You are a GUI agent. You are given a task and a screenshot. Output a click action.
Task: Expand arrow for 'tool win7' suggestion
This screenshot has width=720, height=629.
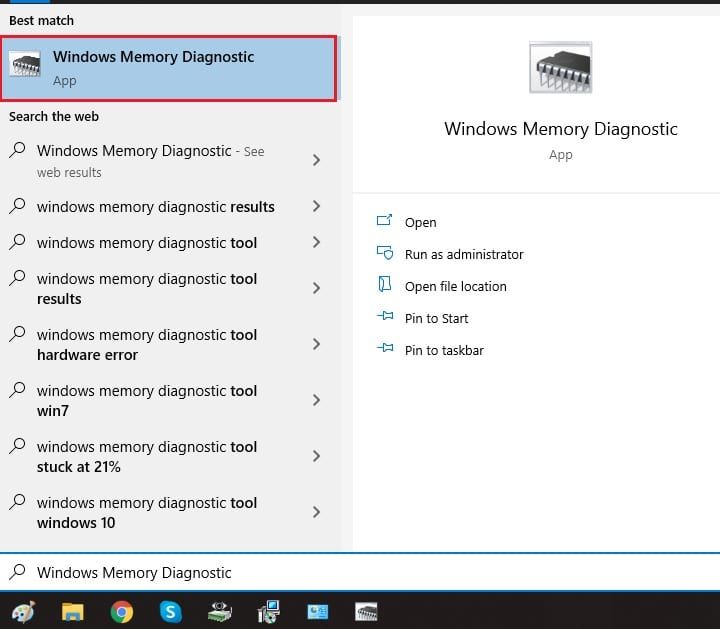[316, 400]
